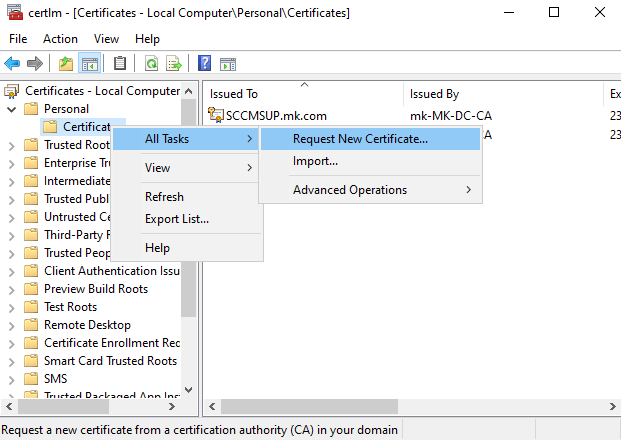This screenshot has width=621, height=440.
Task: Click the blue Help question mark icon
Action: pyautogui.click(x=204, y=63)
